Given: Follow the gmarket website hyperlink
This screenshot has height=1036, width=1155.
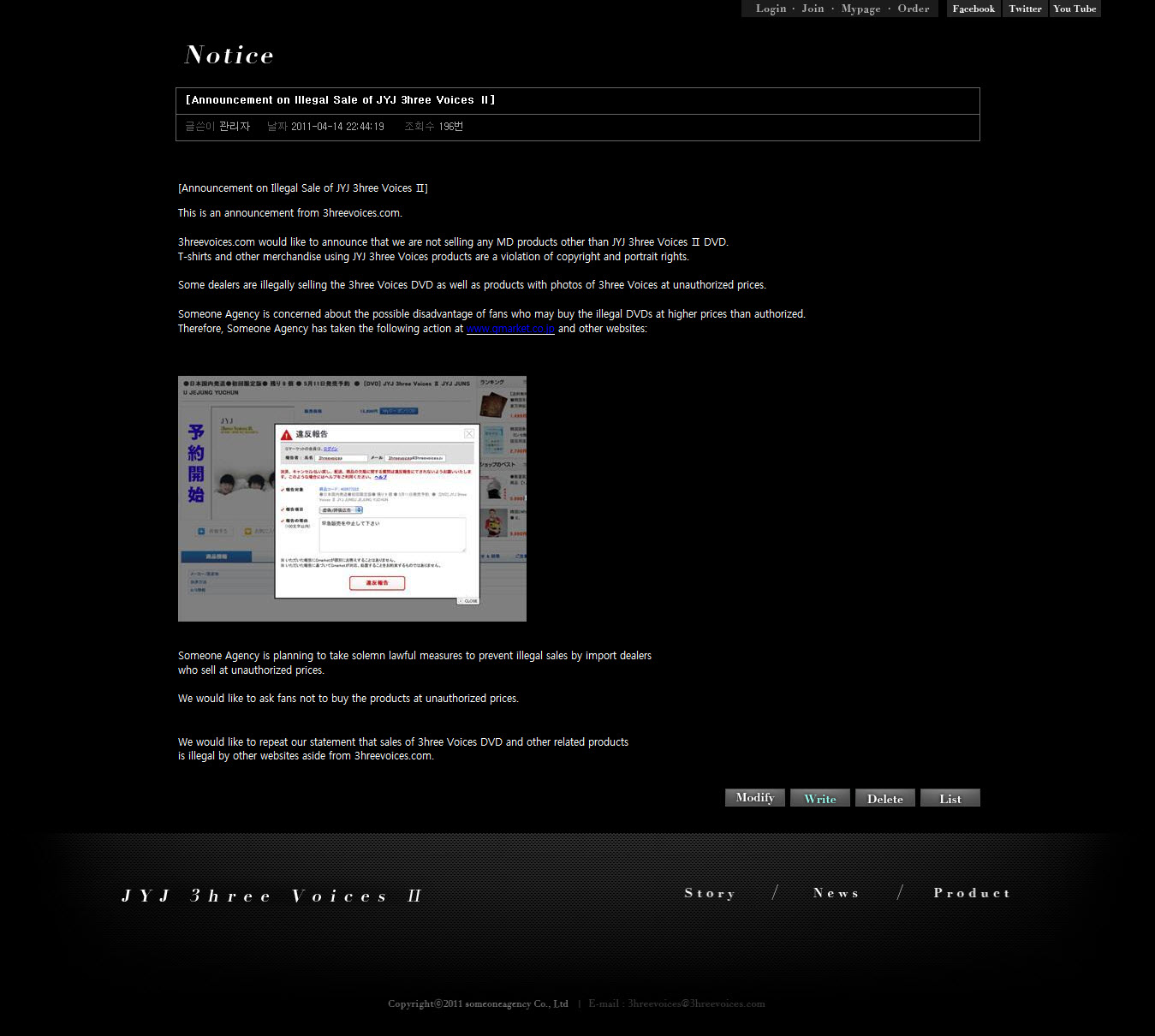Looking at the screenshot, I should [510, 329].
